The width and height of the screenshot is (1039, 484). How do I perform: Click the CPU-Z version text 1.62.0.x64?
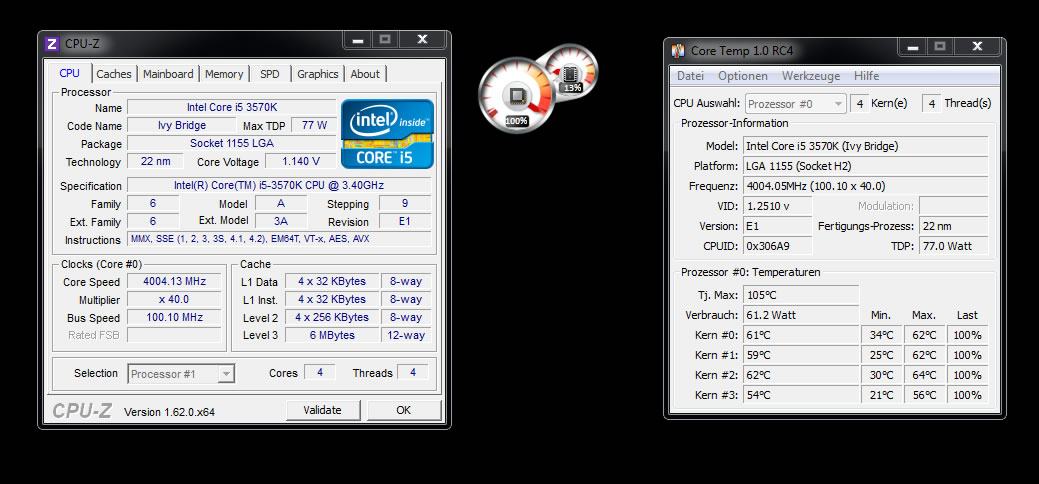(170, 412)
